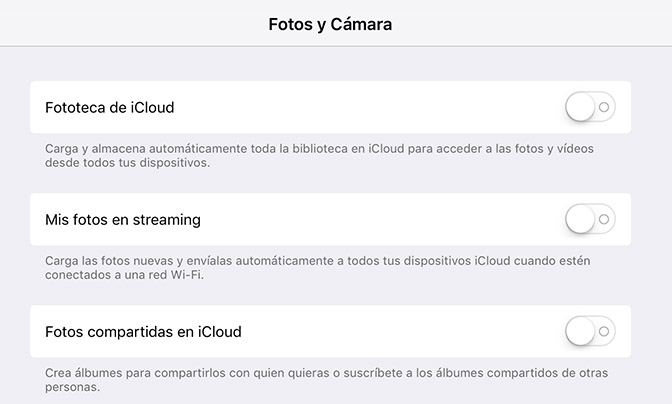This screenshot has width=672, height=404.
Task: Select the Fototeca de iCloud row
Action: tap(330, 107)
